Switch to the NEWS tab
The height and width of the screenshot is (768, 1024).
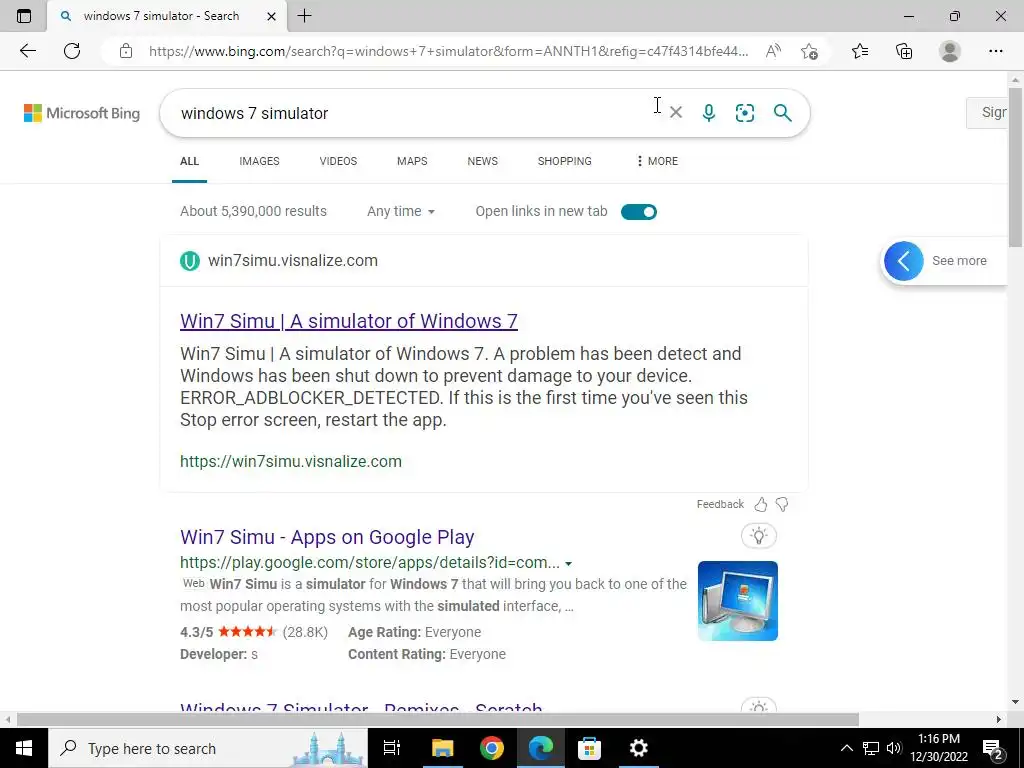click(483, 161)
